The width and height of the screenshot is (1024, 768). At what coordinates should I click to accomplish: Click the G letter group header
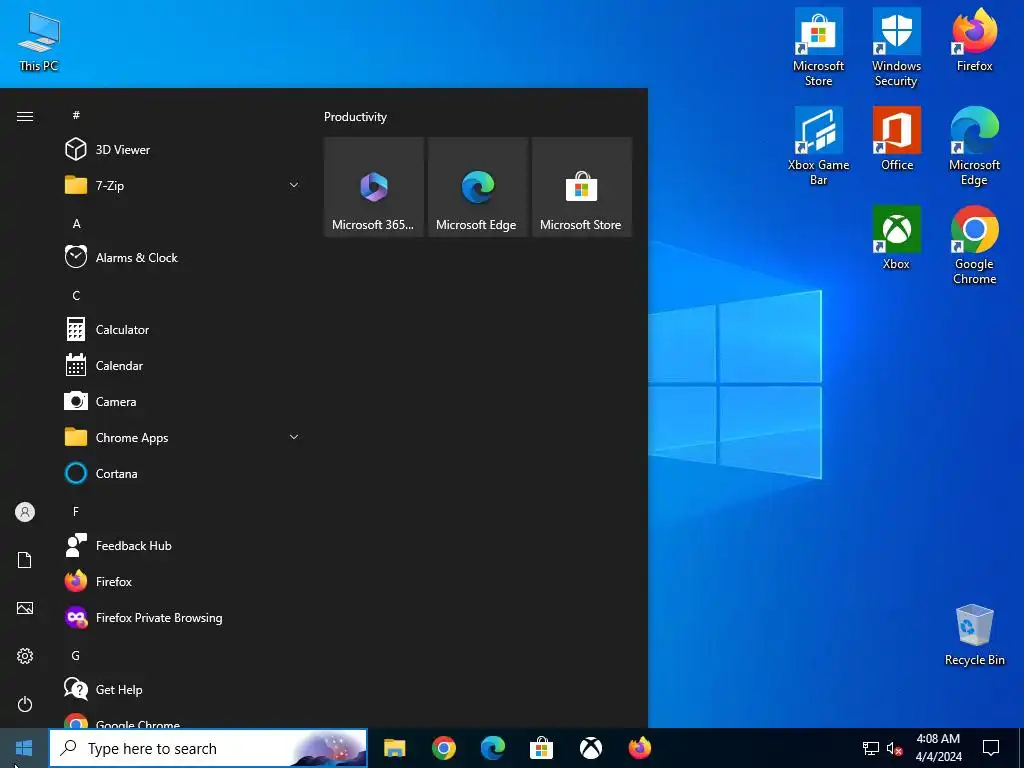[x=76, y=655]
